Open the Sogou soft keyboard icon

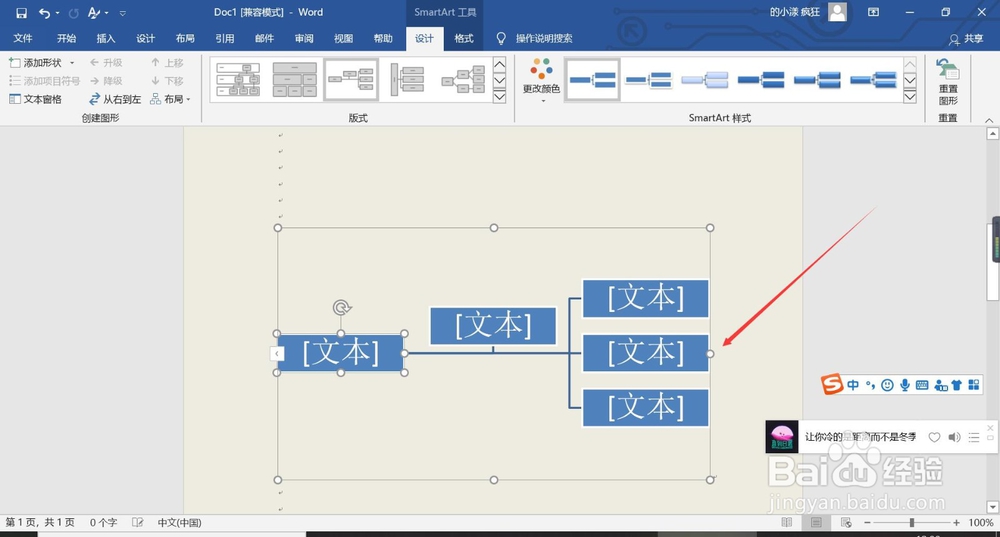(x=922, y=385)
